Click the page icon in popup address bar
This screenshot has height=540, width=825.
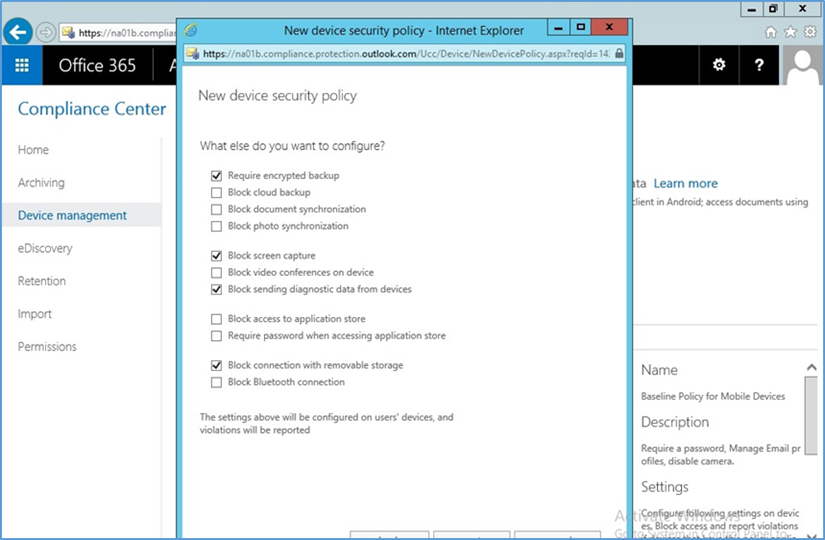tap(193, 54)
